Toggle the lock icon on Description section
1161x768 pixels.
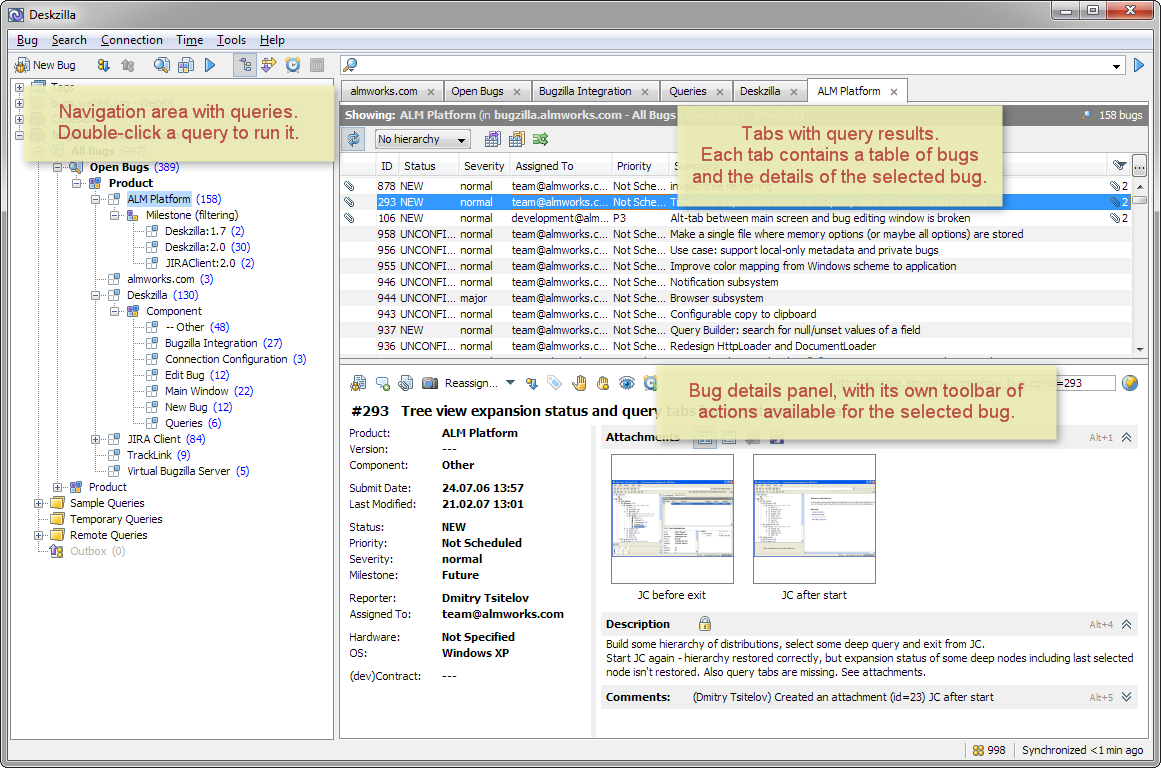pos(705,623)
